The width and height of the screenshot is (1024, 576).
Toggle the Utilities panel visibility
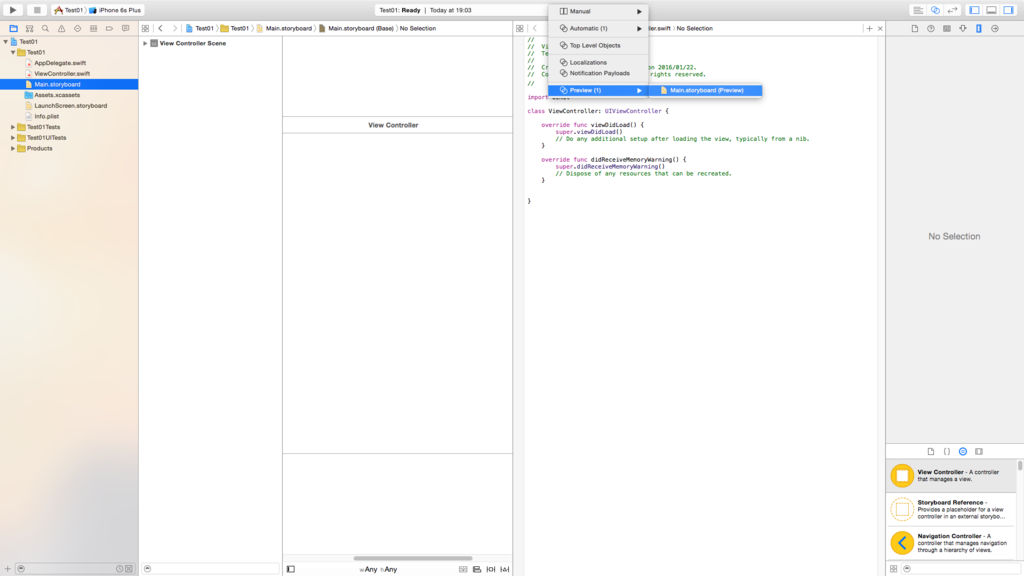tap(1008, 10)
